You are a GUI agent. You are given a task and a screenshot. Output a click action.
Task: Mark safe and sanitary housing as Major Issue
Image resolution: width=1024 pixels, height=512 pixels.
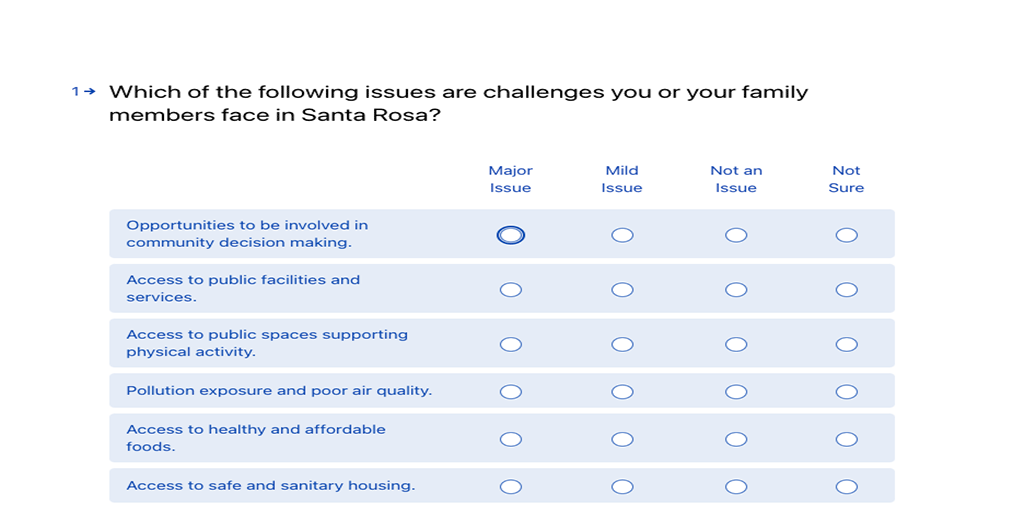[511, 487]
